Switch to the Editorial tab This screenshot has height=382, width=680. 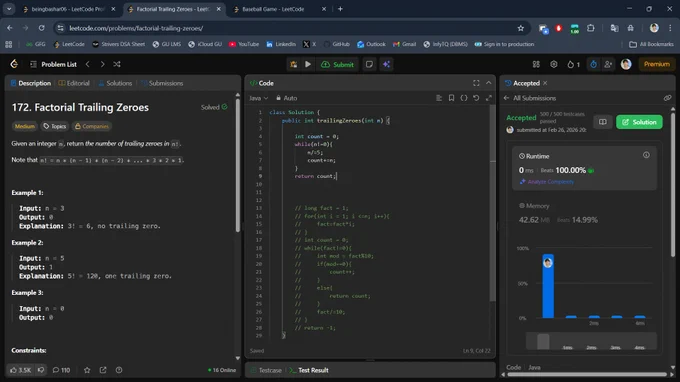[x=74, y=83]
